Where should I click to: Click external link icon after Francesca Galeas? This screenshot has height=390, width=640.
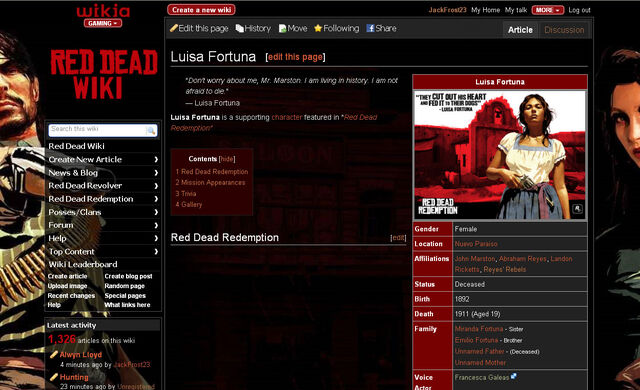point(513,376)
